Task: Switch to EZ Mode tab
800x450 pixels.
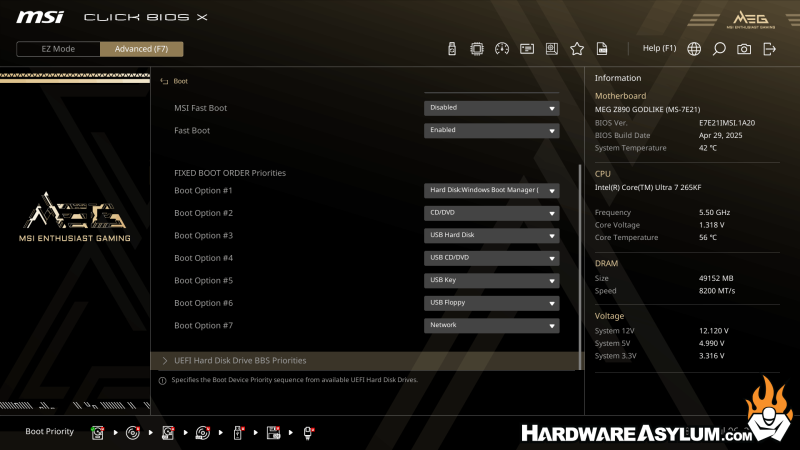Action: point(58,49)
